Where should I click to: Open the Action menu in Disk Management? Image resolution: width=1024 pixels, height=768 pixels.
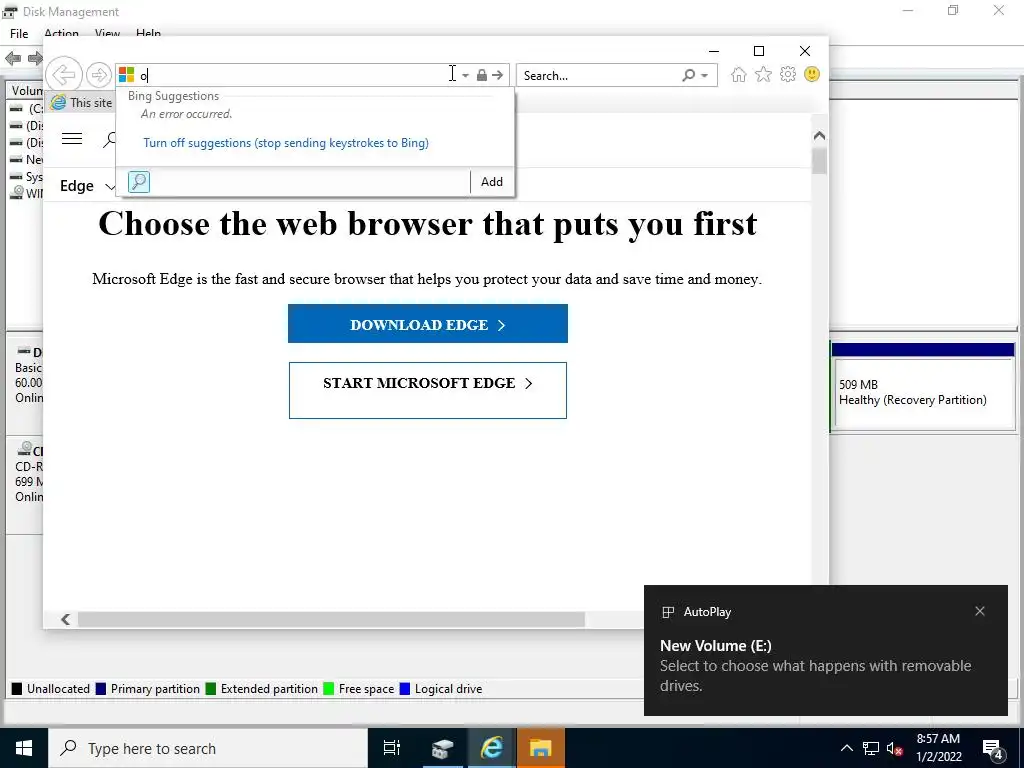point(61,33)
